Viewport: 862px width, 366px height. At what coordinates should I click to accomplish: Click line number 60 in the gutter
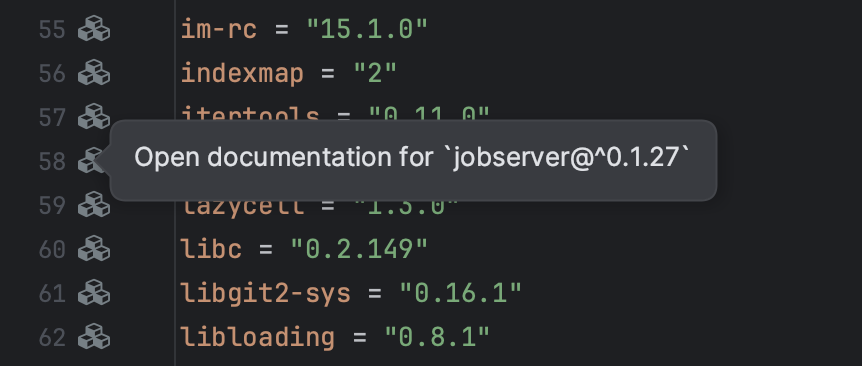[x=52, y=249]
